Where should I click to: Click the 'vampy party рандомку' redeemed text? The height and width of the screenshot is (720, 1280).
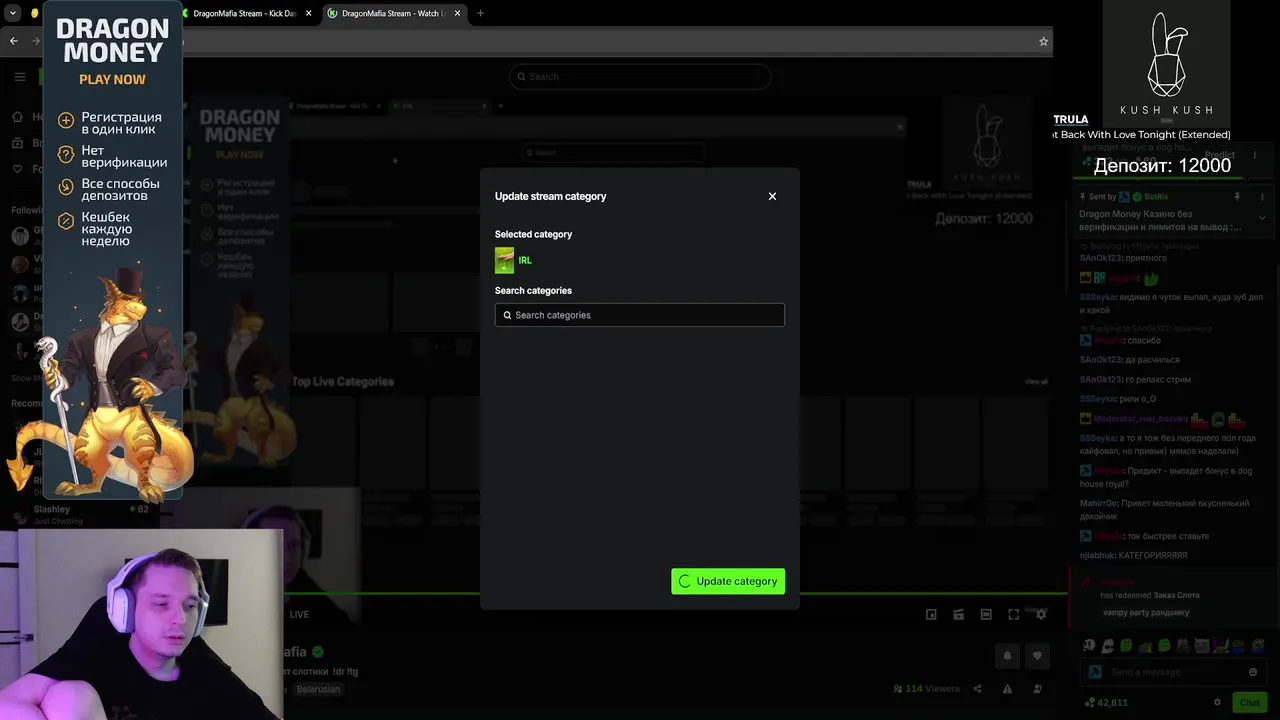pos(1146,612)
